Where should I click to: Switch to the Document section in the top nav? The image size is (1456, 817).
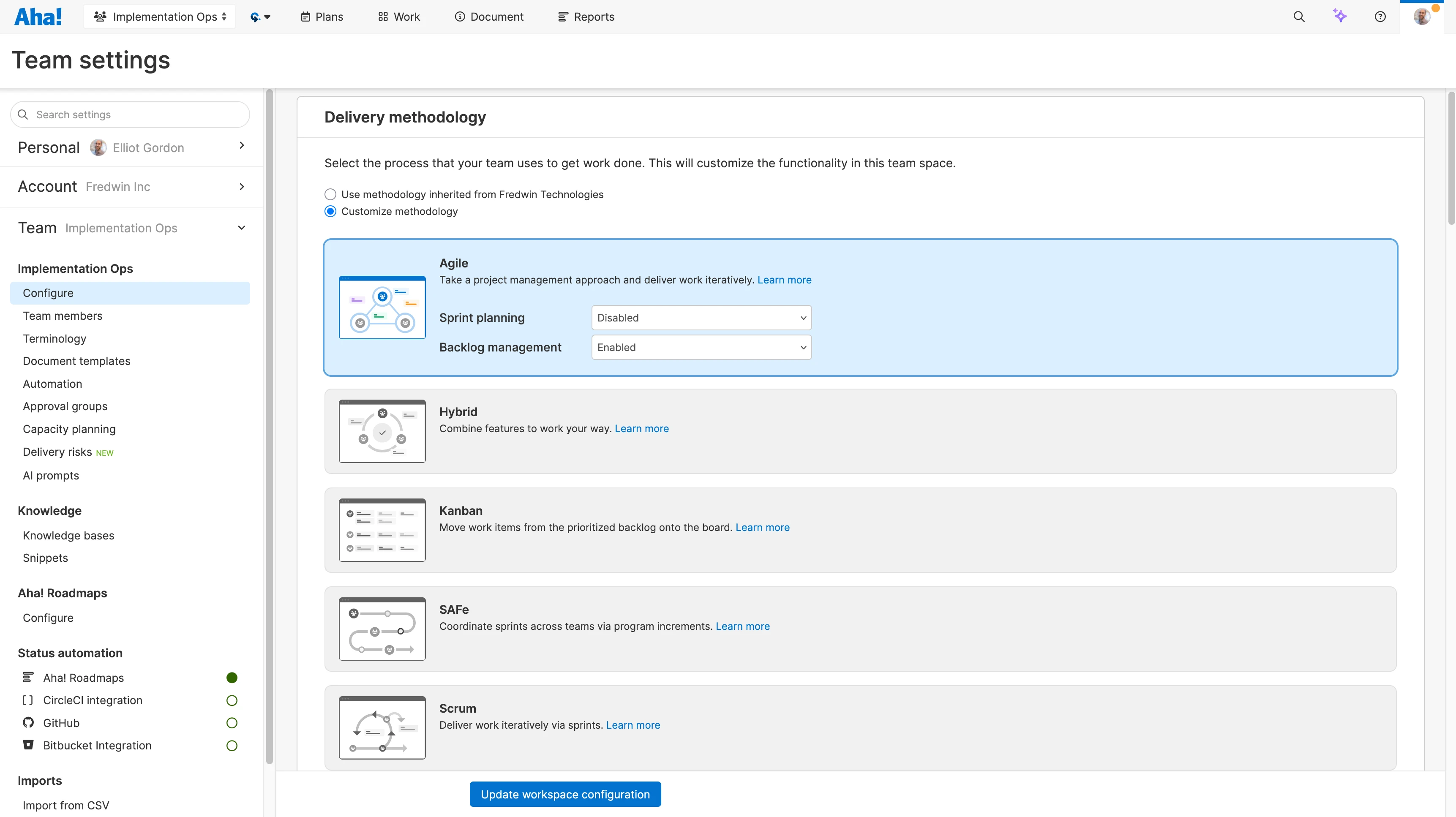(x=488, y=16)
